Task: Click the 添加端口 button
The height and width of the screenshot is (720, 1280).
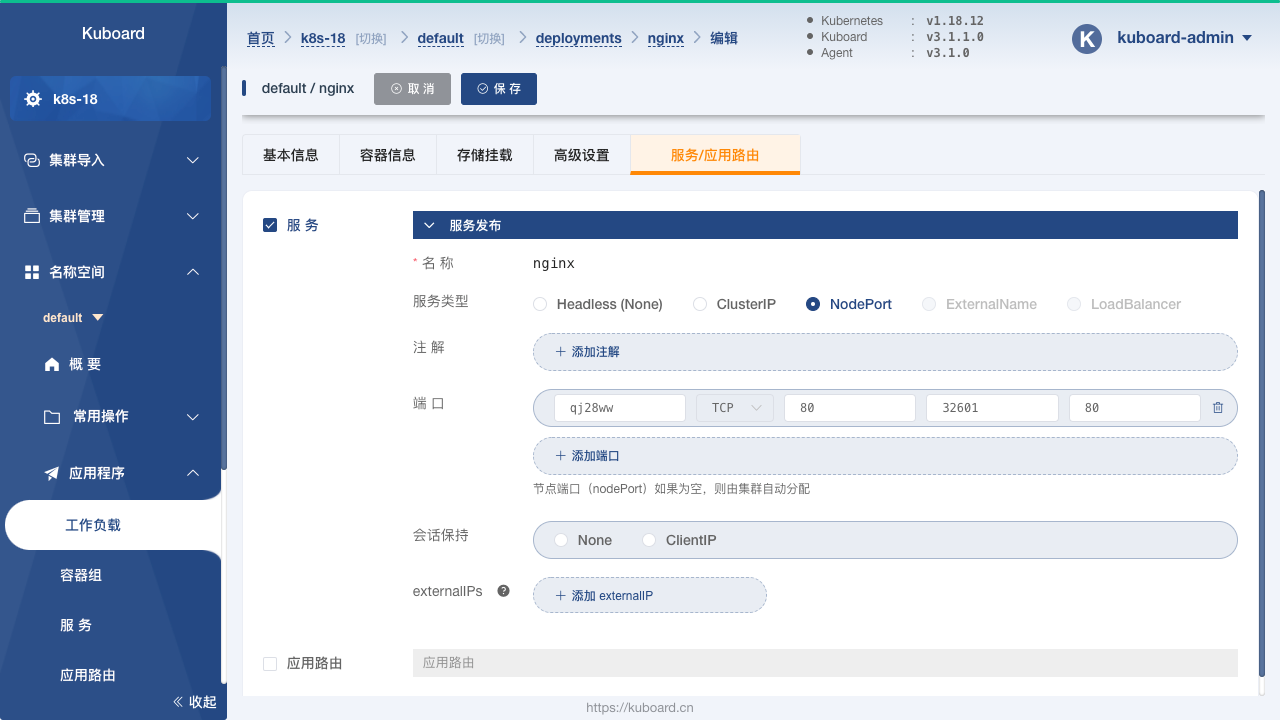Action: (885, 456)
